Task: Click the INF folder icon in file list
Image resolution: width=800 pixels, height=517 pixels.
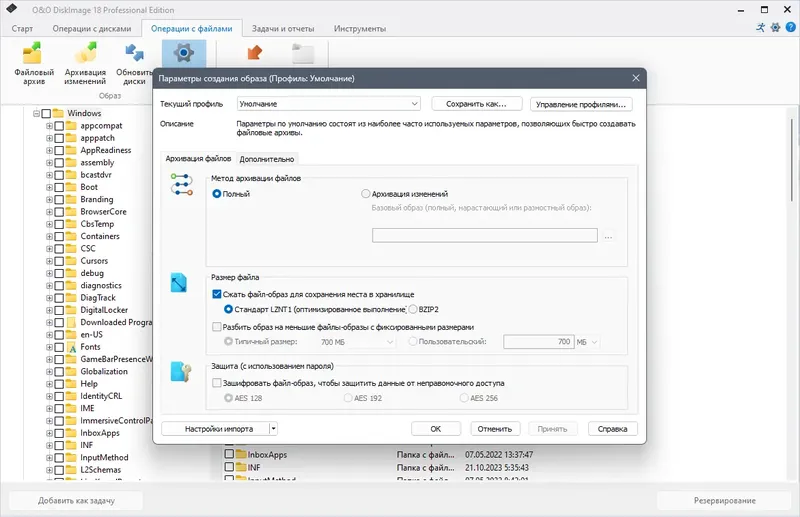Action: pyautogui.click(x=241, y=467)
